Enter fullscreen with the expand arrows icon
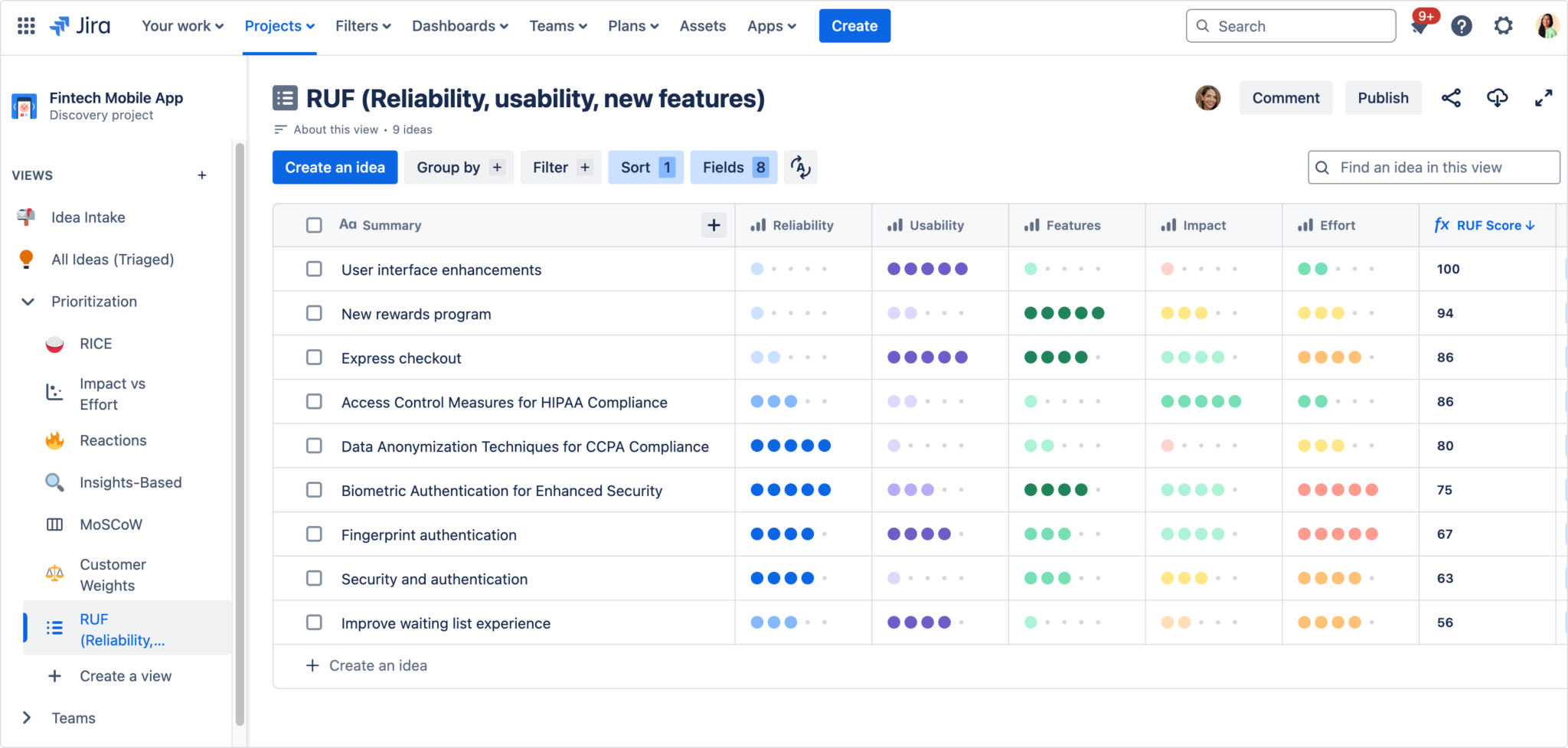This screenshot has height=748, width=1568. click(1543, 98)
